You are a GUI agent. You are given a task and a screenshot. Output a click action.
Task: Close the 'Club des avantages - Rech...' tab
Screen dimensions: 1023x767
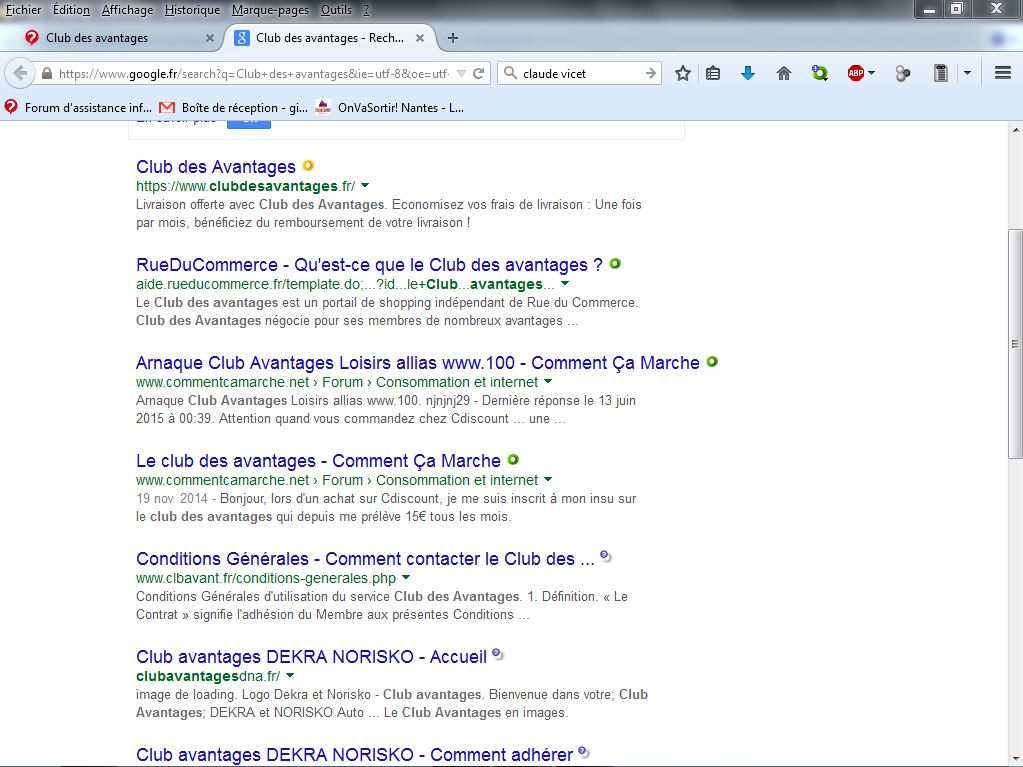[420, 38]
